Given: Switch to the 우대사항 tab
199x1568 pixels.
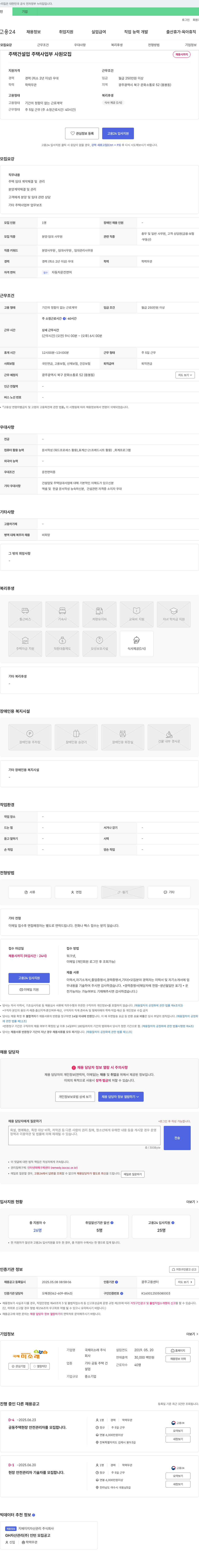Looking at the screenshot, I should point(80,45).
